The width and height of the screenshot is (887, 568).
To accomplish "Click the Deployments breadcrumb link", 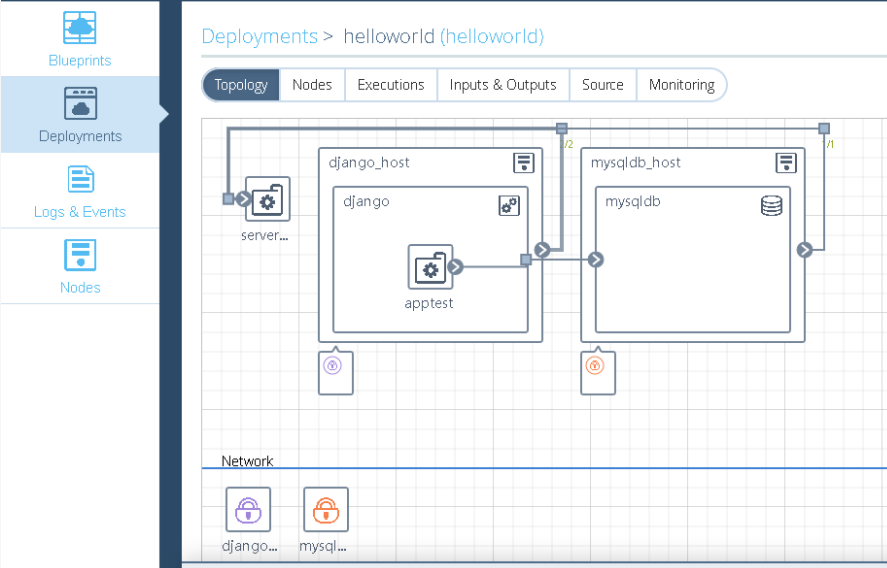I will click(259, 37).
